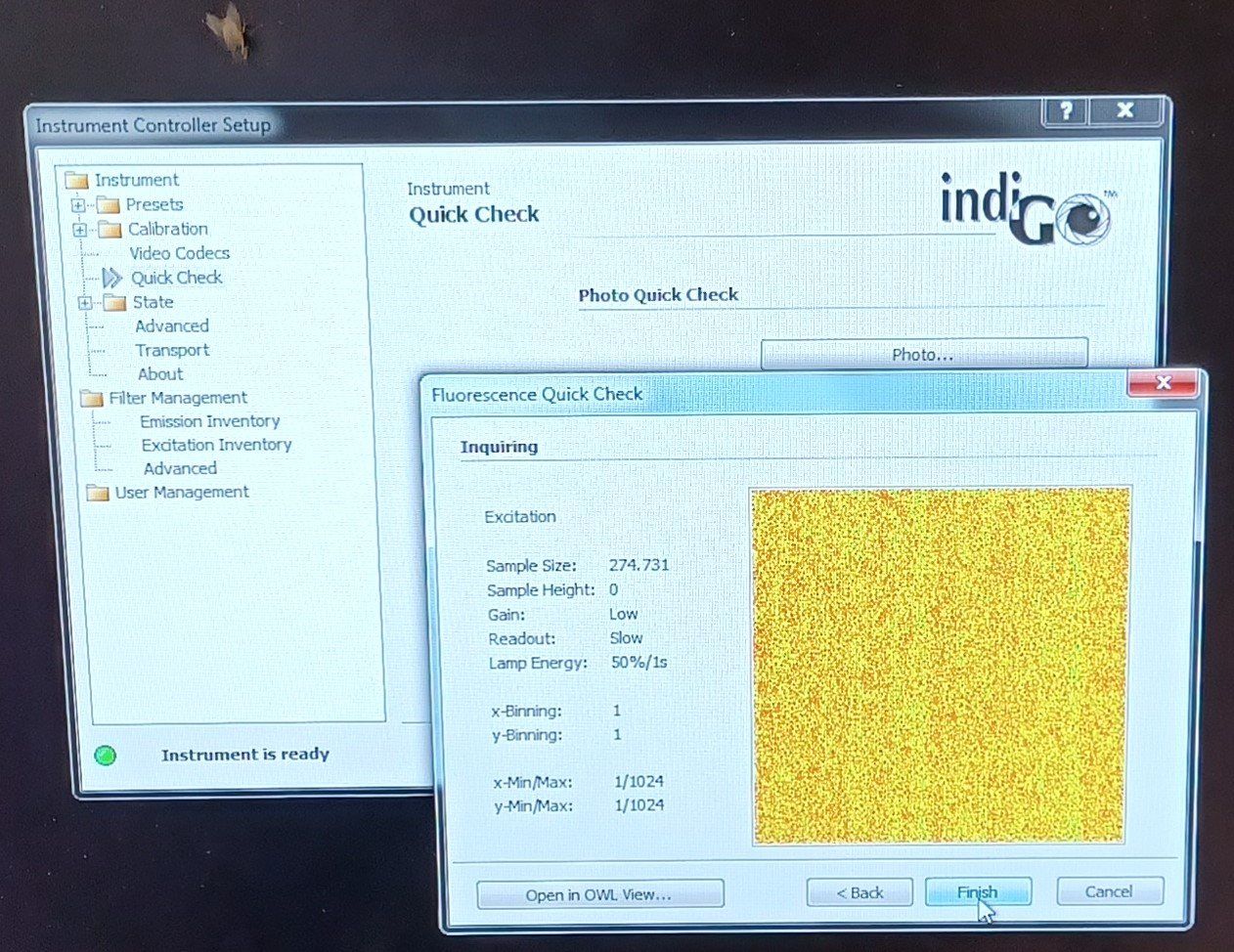
Task: Click the help question mark button
Action: tap(1066, 110)
